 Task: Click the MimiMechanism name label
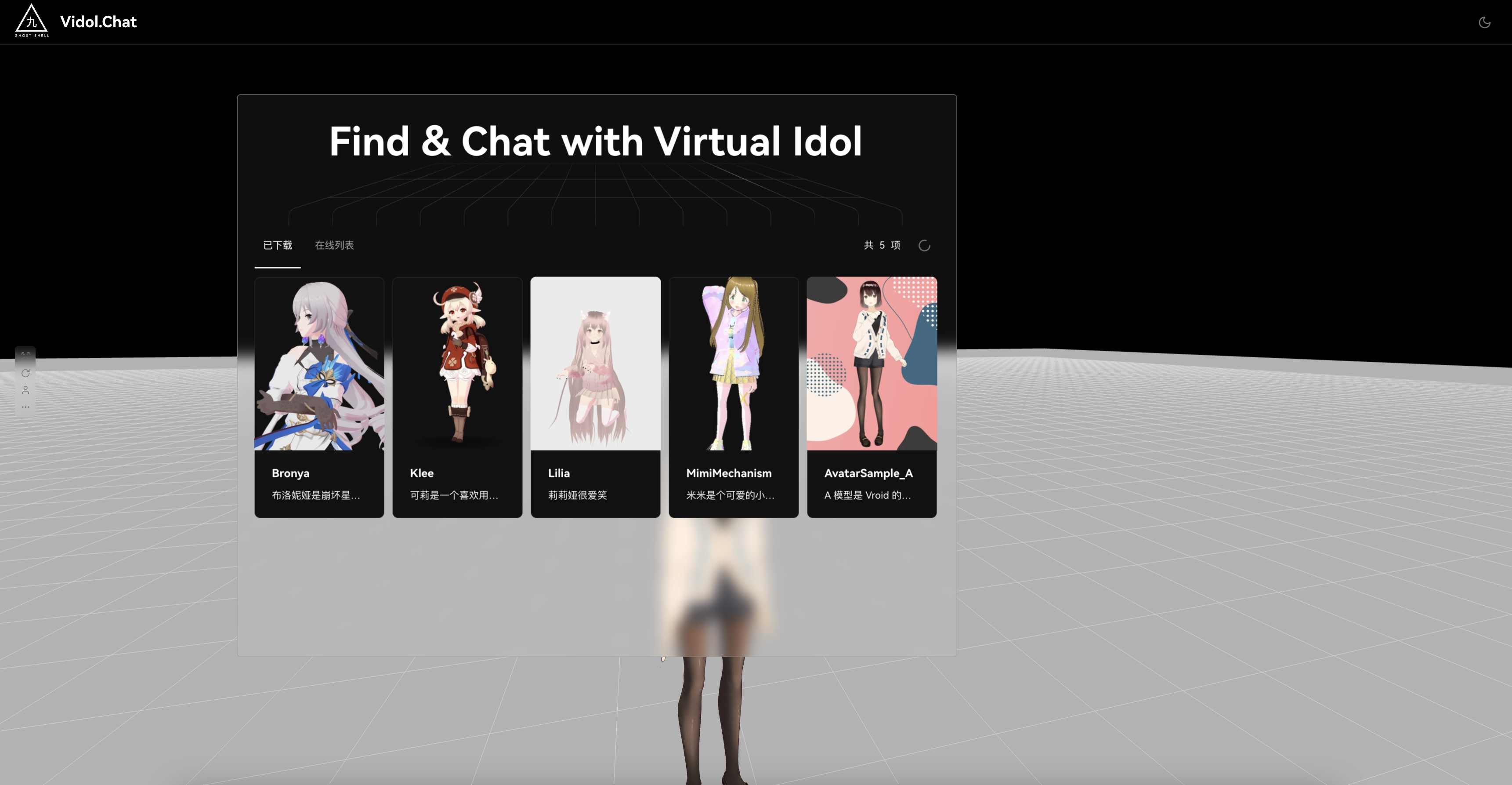point(729,473)
